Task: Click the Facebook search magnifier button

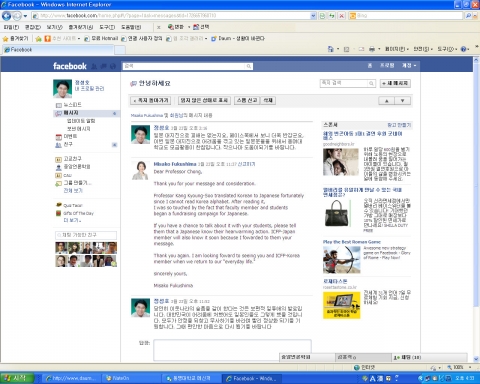Action: (x=249, y=66)
